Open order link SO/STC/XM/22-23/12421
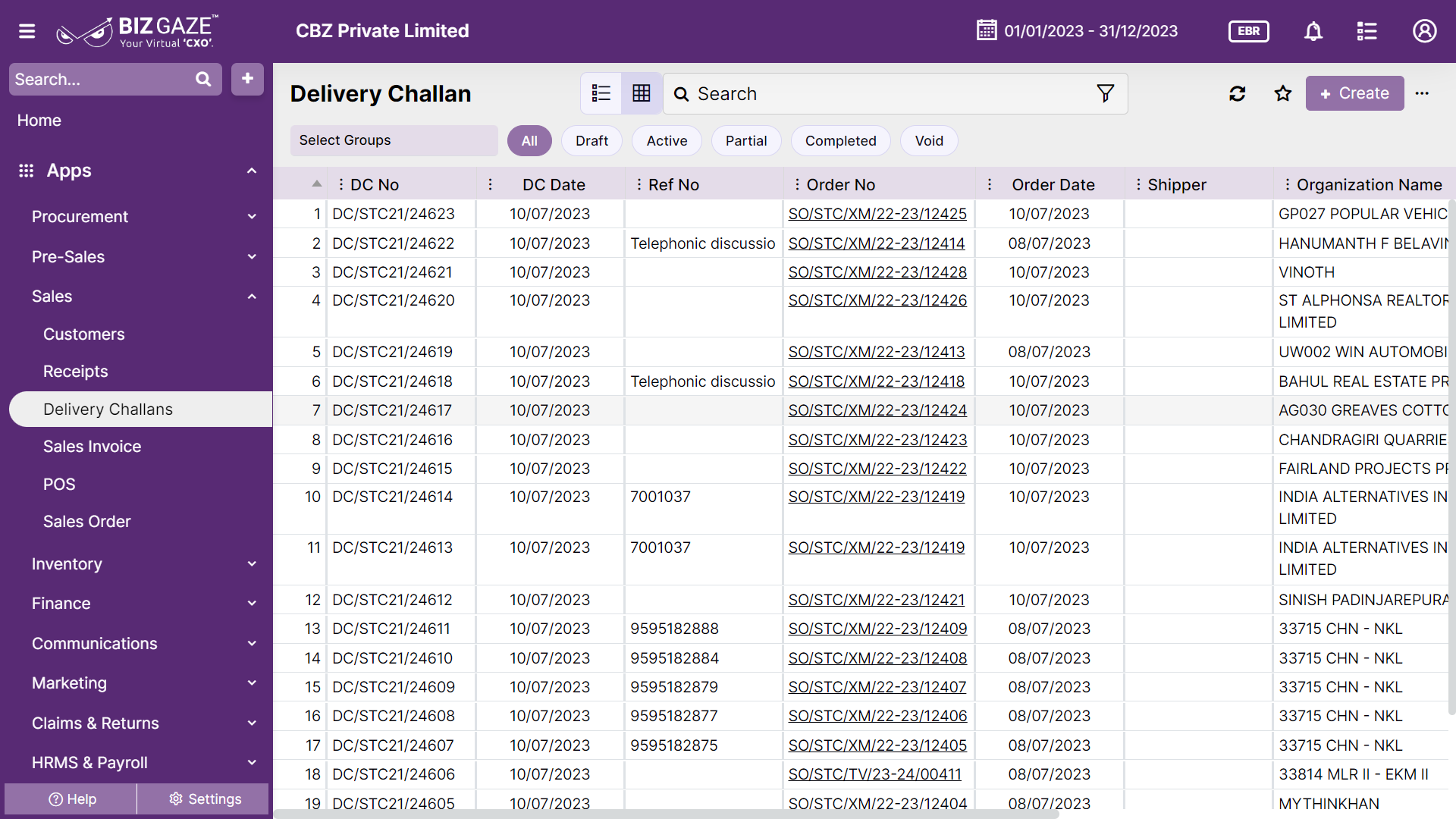 click(x=877, y=600)
